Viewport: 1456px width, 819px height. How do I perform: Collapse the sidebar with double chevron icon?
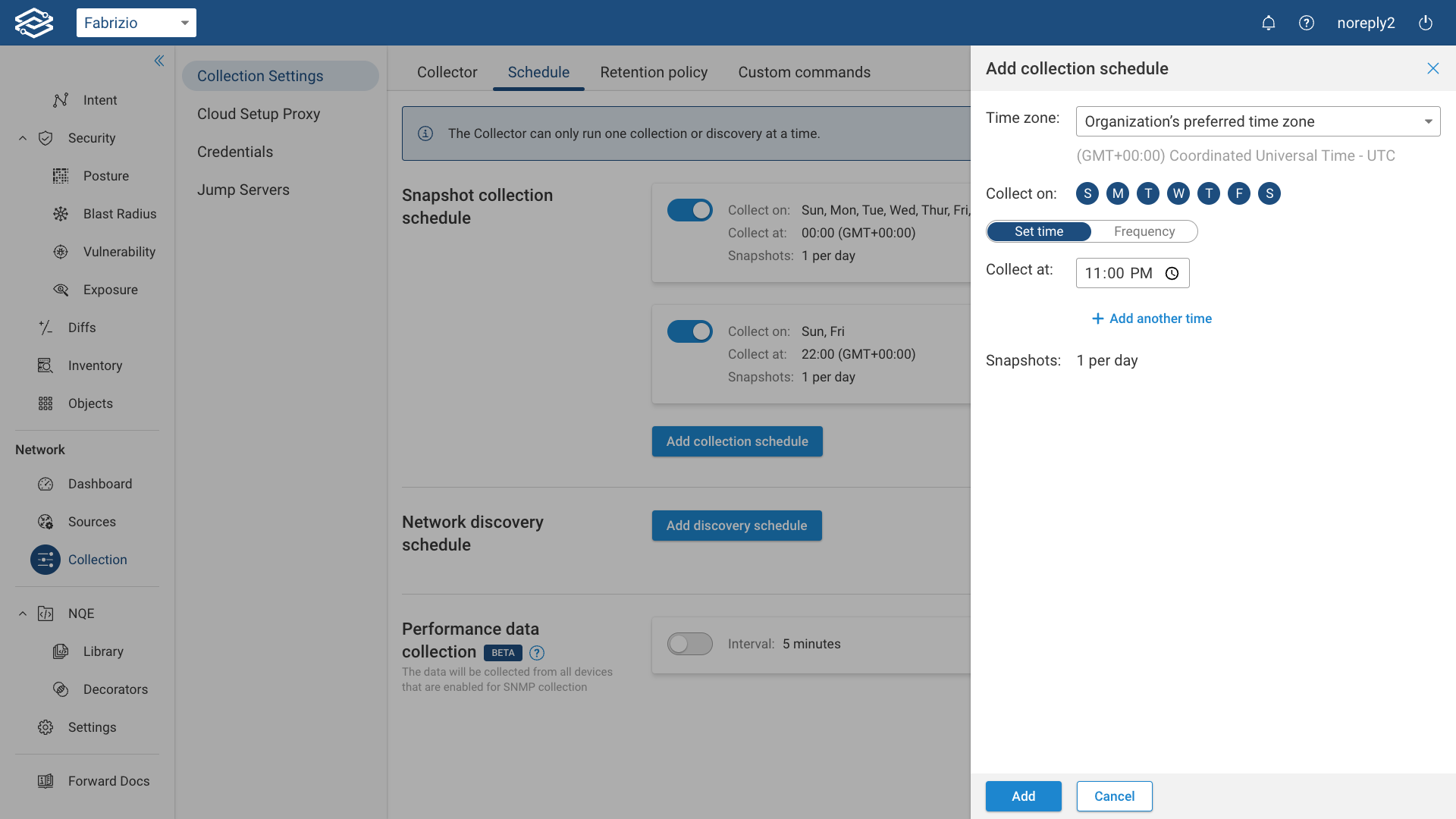[x=159, y=61]
